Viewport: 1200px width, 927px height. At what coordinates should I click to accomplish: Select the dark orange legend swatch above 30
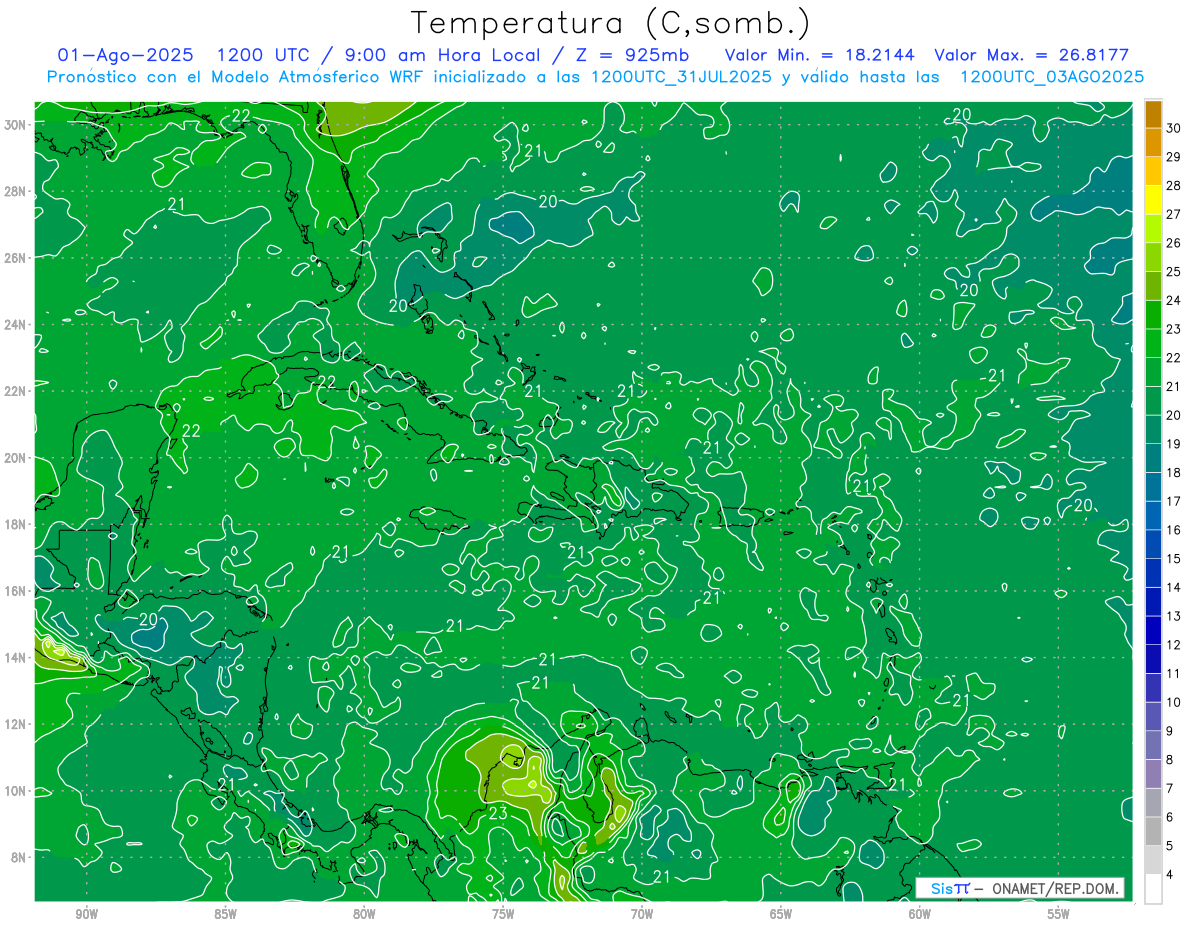point(1153,114)
